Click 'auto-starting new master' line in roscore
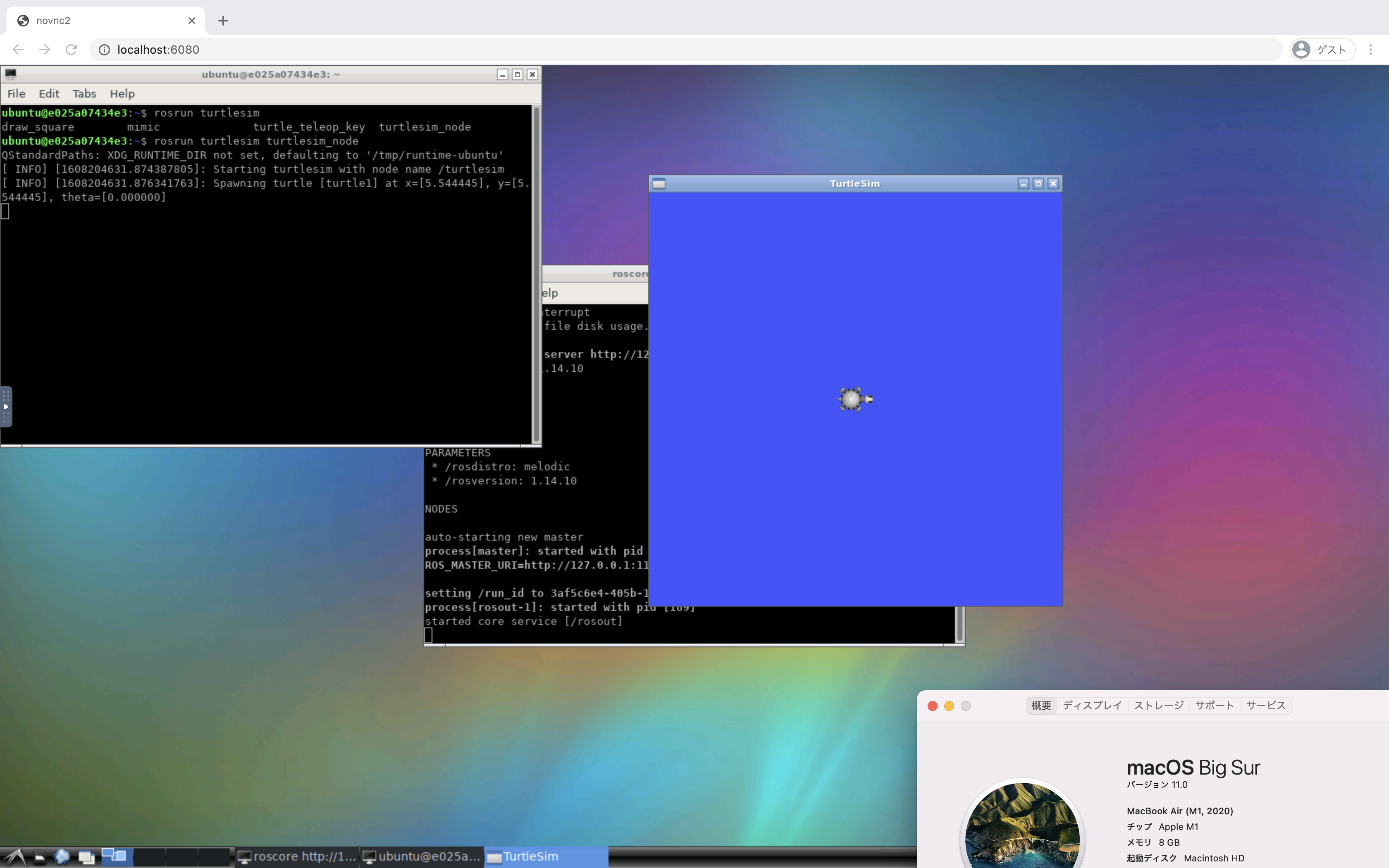Image resolution: width=1389 pixels, height=868 pixels. (x=504, y=537)
